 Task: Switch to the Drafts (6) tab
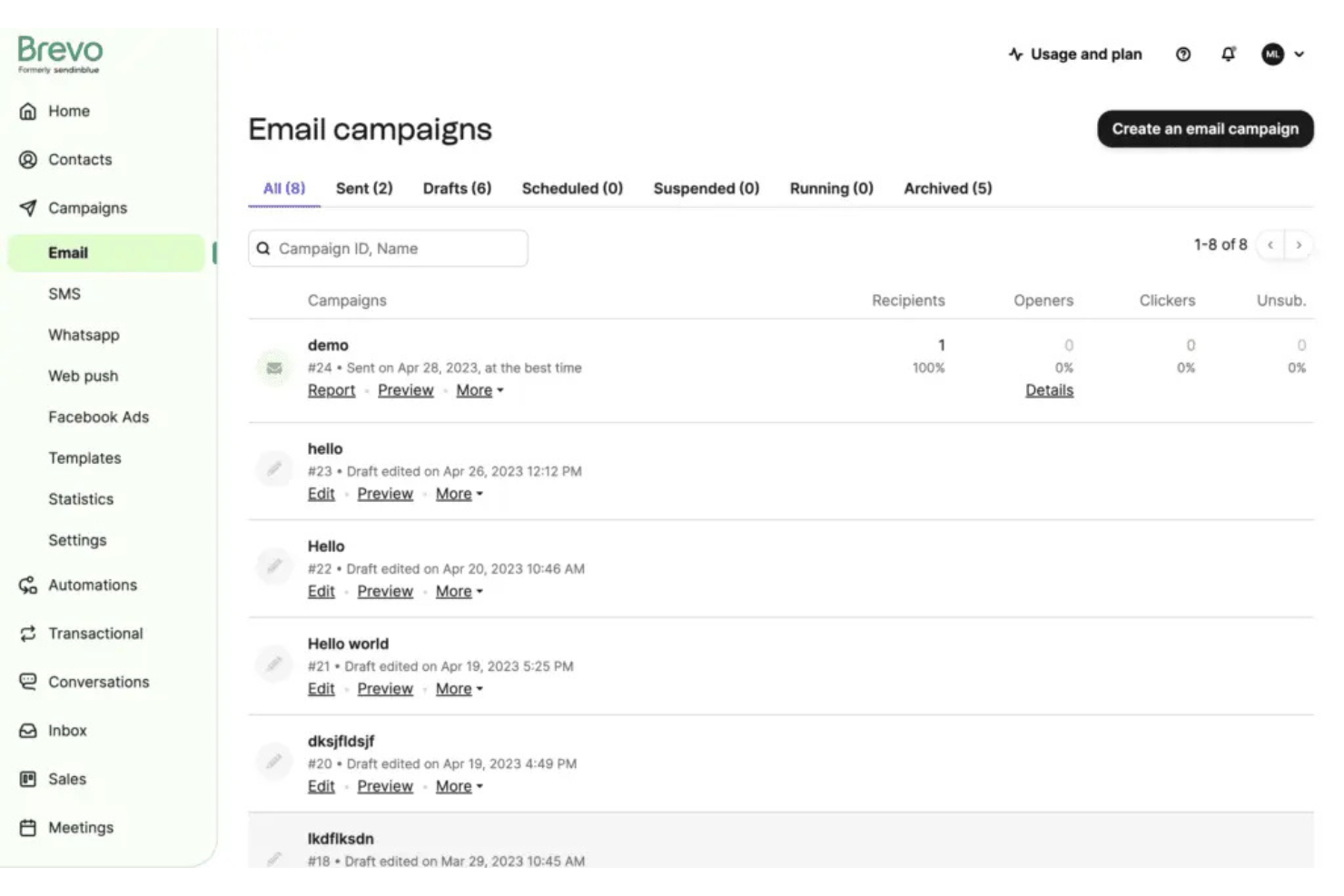click(x=457, y=188)
